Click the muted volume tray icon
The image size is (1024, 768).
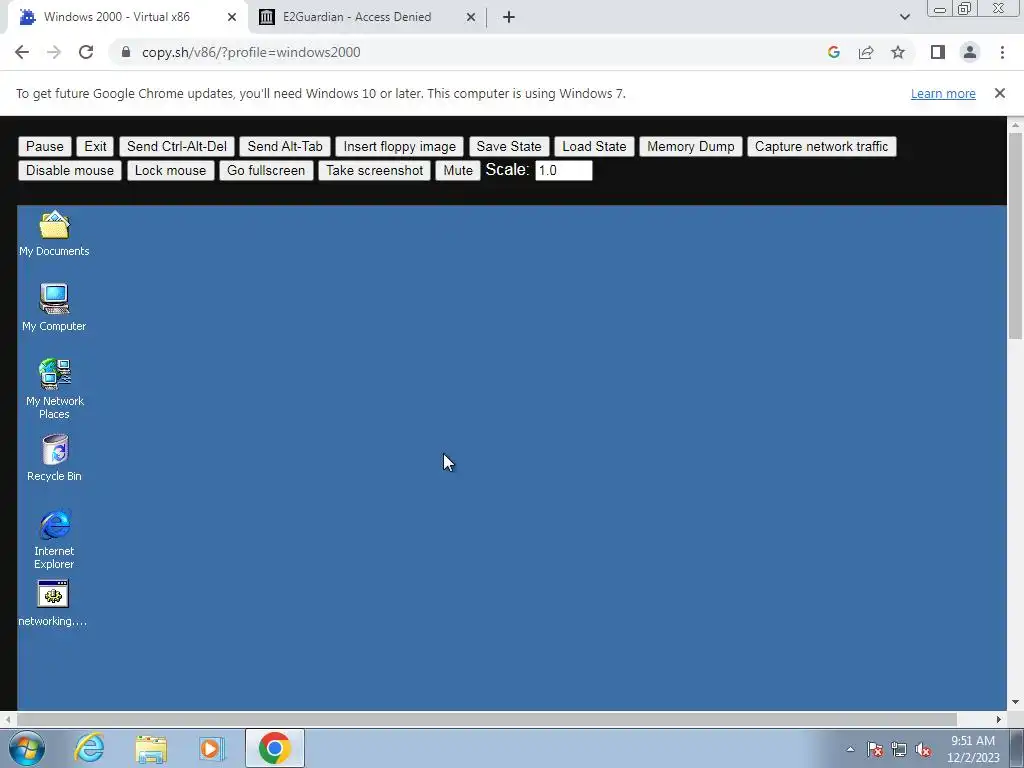923,749
